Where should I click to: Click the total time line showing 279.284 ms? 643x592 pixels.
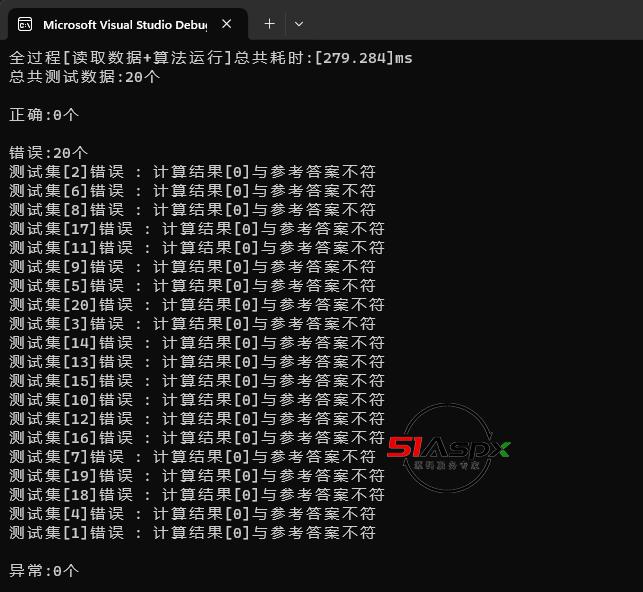[210, 58]
